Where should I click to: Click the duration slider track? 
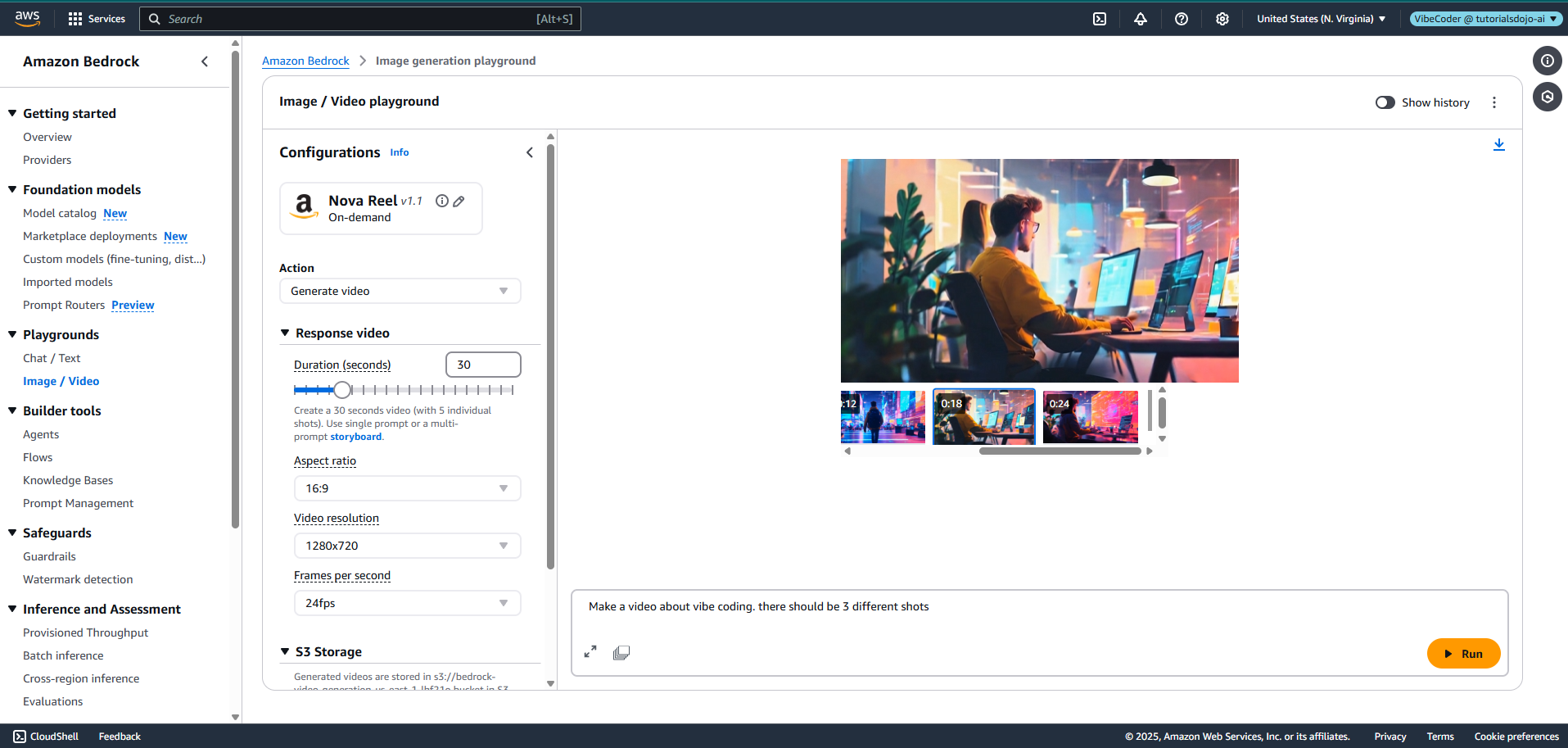426,390
